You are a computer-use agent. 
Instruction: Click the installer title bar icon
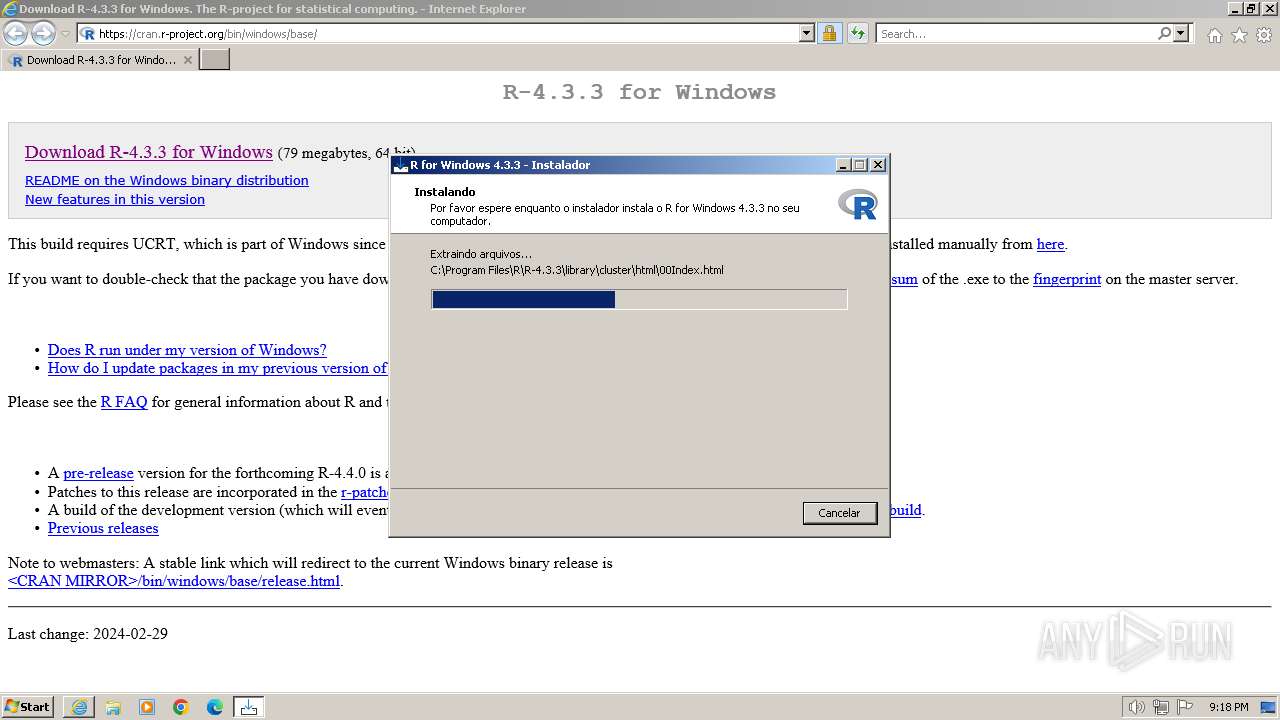[x=401, y=165]
